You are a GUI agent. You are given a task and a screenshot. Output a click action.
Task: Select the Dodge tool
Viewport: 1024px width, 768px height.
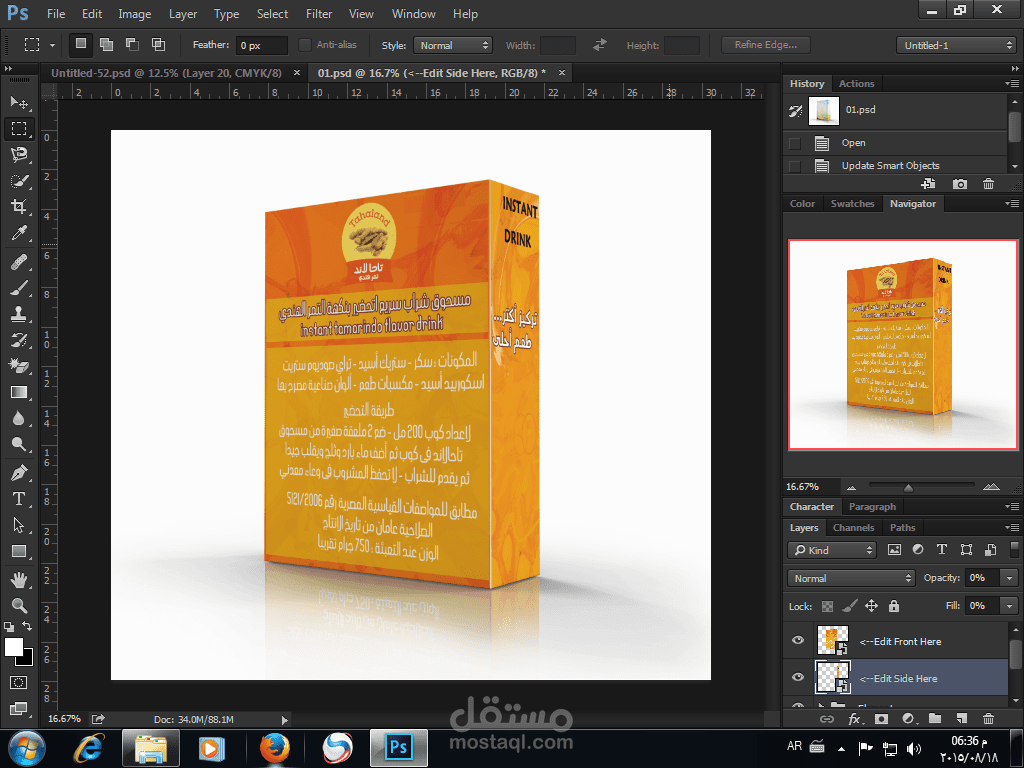(19, 445)
